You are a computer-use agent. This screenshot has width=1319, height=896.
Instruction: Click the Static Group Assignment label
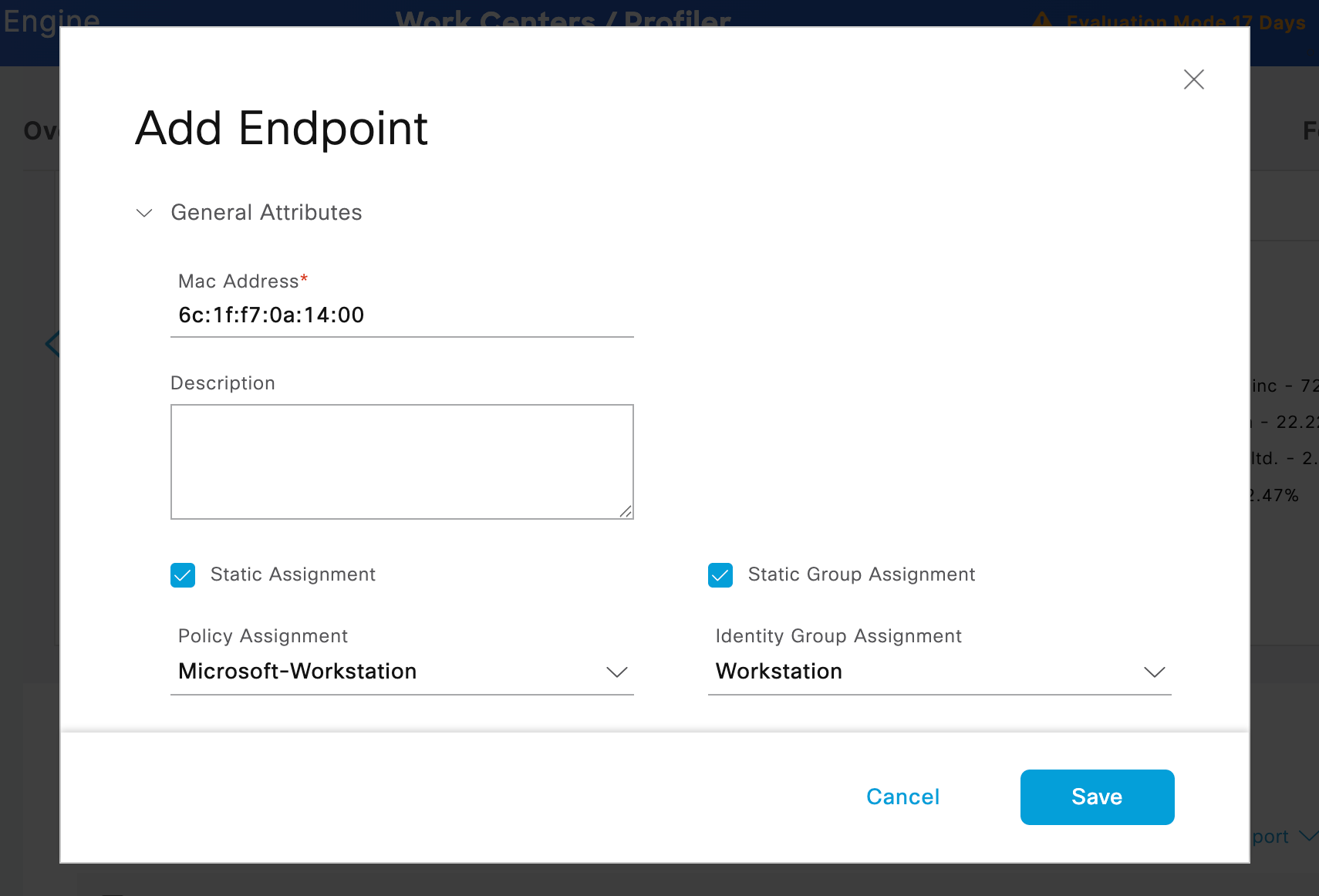coord(862,574)
